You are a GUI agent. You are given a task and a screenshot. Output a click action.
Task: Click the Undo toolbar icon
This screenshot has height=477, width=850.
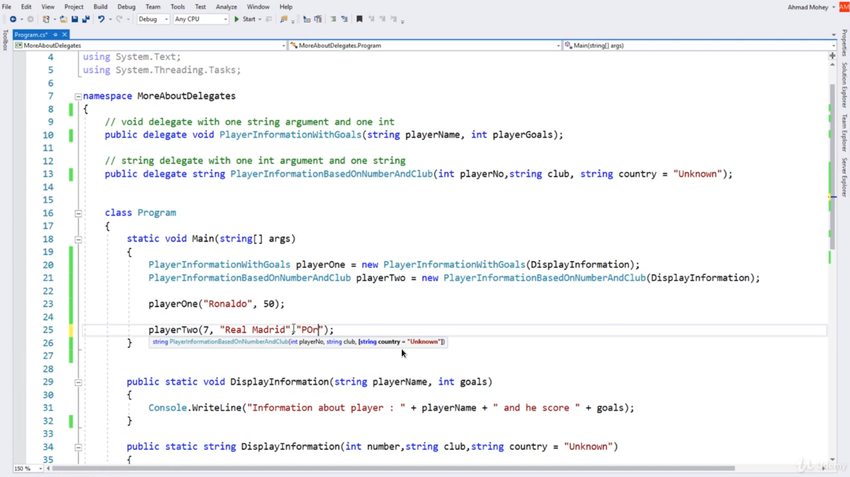pyautogui.click(x=101, y=19)
